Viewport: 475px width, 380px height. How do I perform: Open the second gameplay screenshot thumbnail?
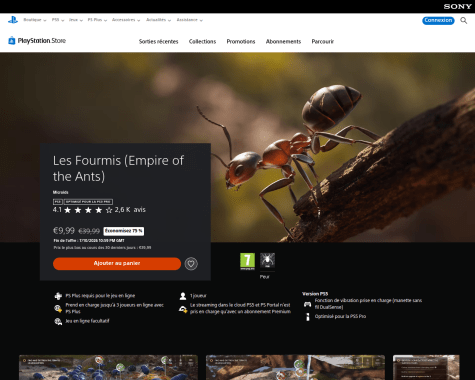(295, 367)
